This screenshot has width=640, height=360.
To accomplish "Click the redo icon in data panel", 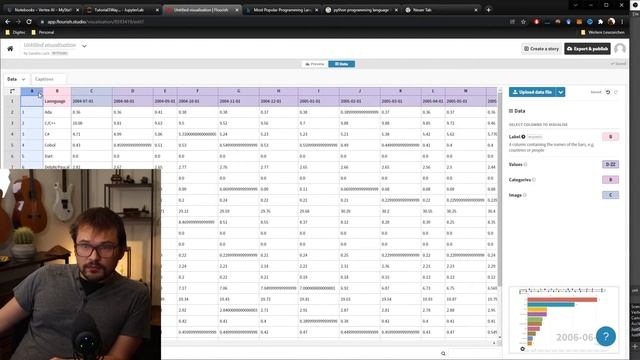I will (x=616, y=92).
